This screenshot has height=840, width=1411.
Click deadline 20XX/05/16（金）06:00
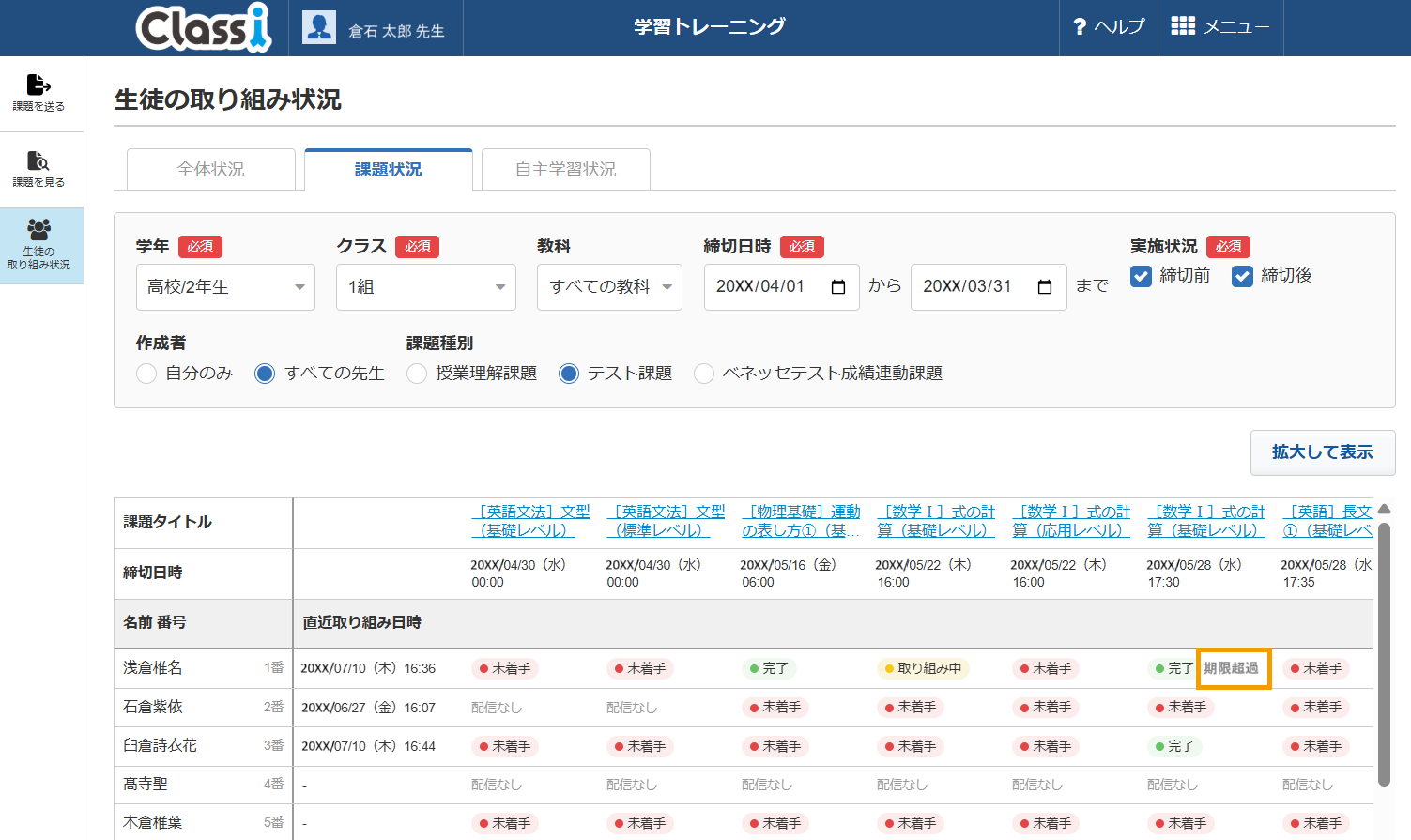788,573
